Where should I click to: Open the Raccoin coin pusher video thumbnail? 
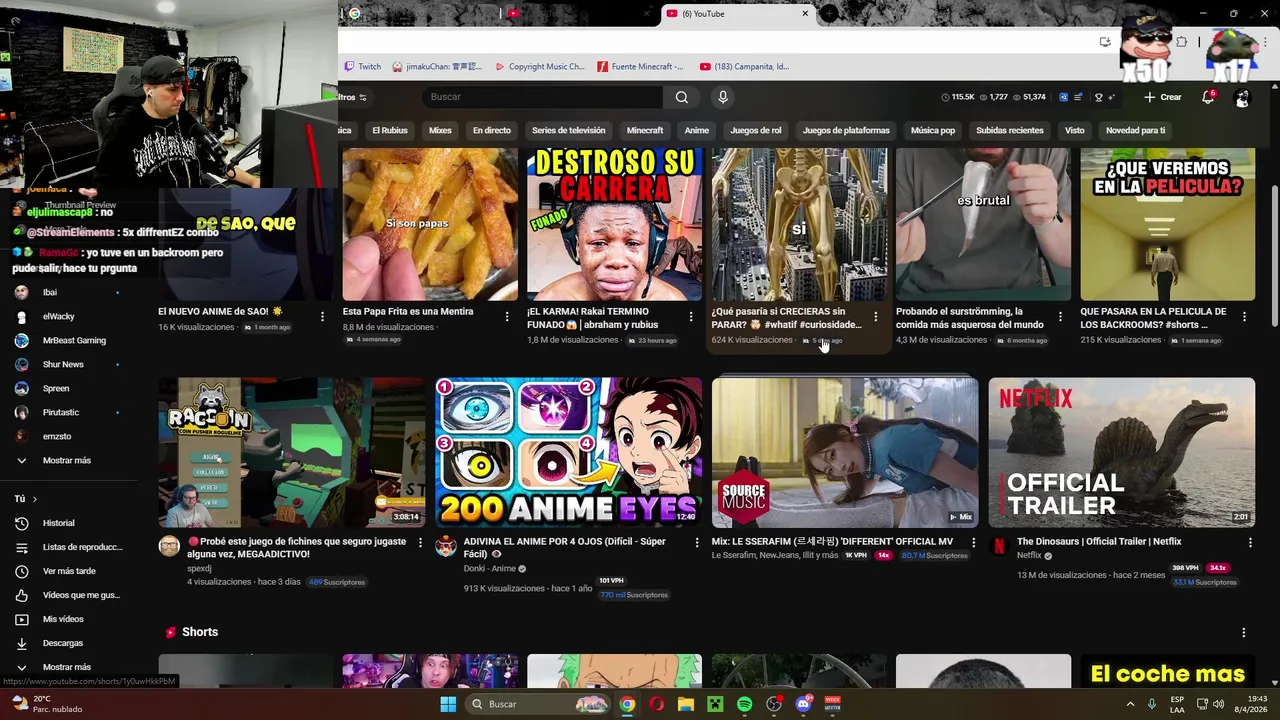click(x=291, y=452)
